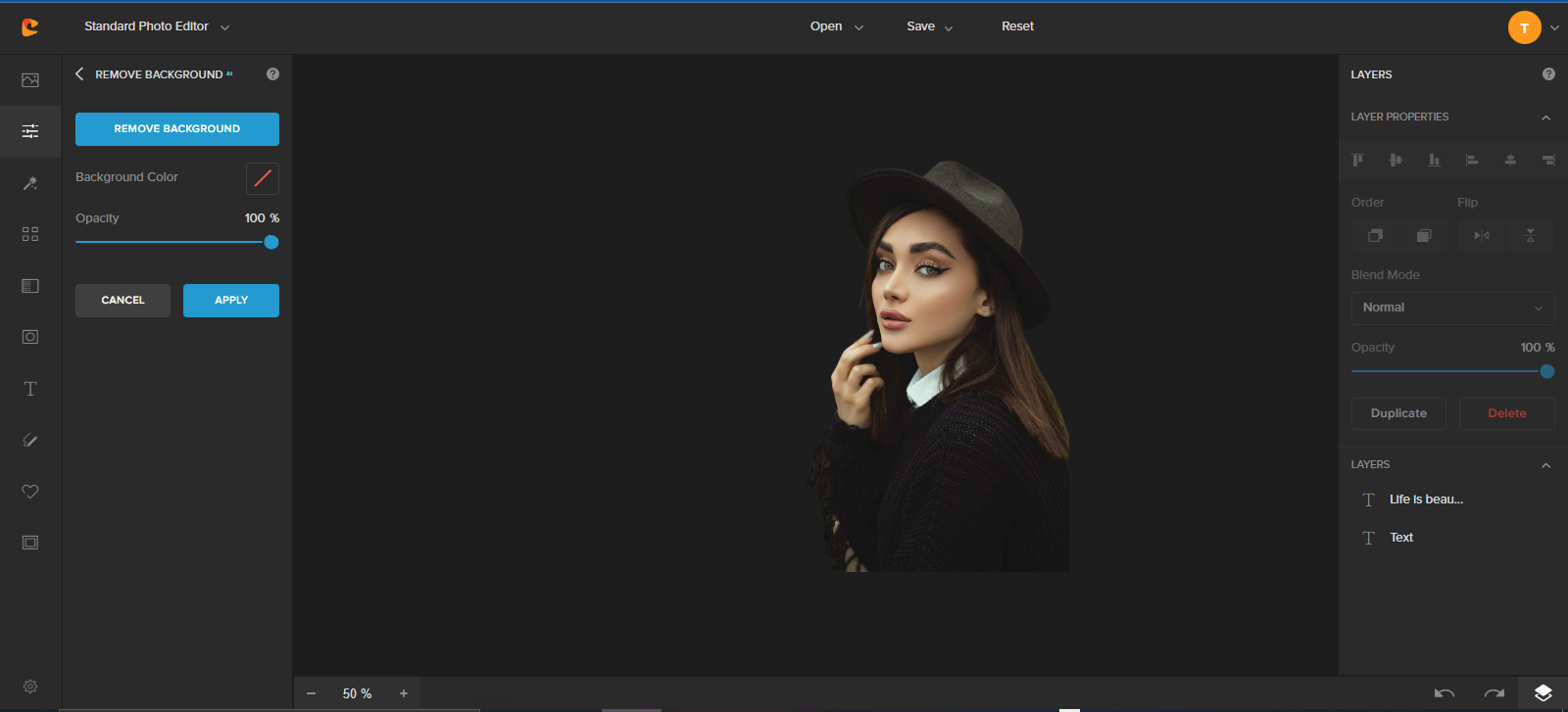Open the Graphics heart icon

30,492
